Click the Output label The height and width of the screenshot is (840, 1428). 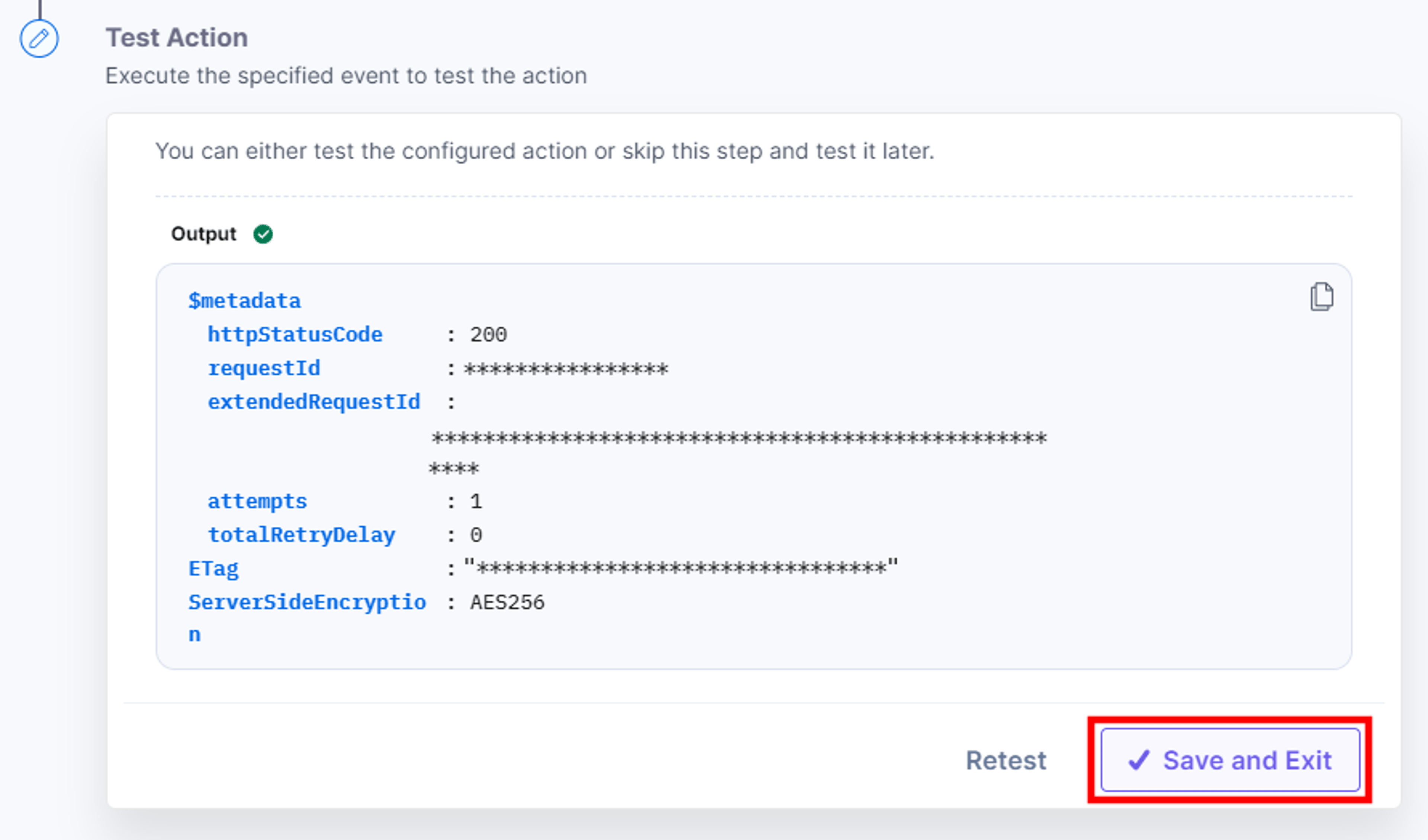point(203,234)
